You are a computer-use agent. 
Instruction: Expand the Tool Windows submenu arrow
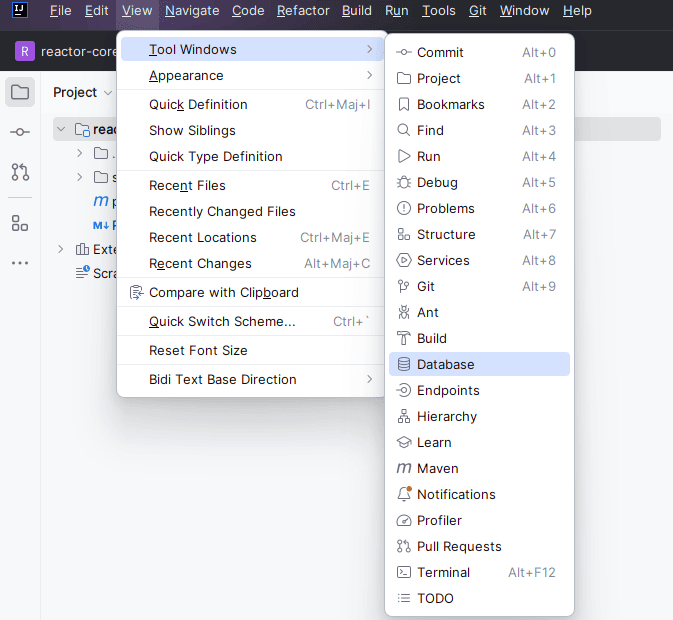click(x=370, y=49)
